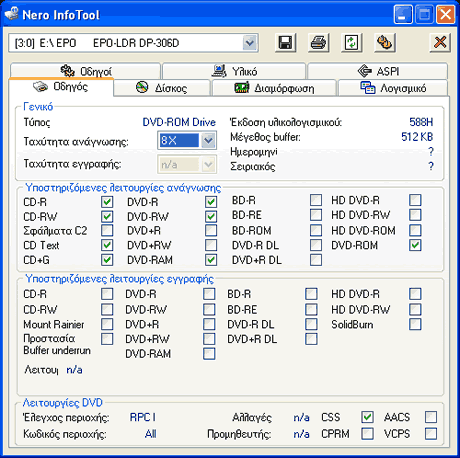Toggle read CD-R checkbox
The height and width of the screenshot is (458, 460).
click(107, 202)
